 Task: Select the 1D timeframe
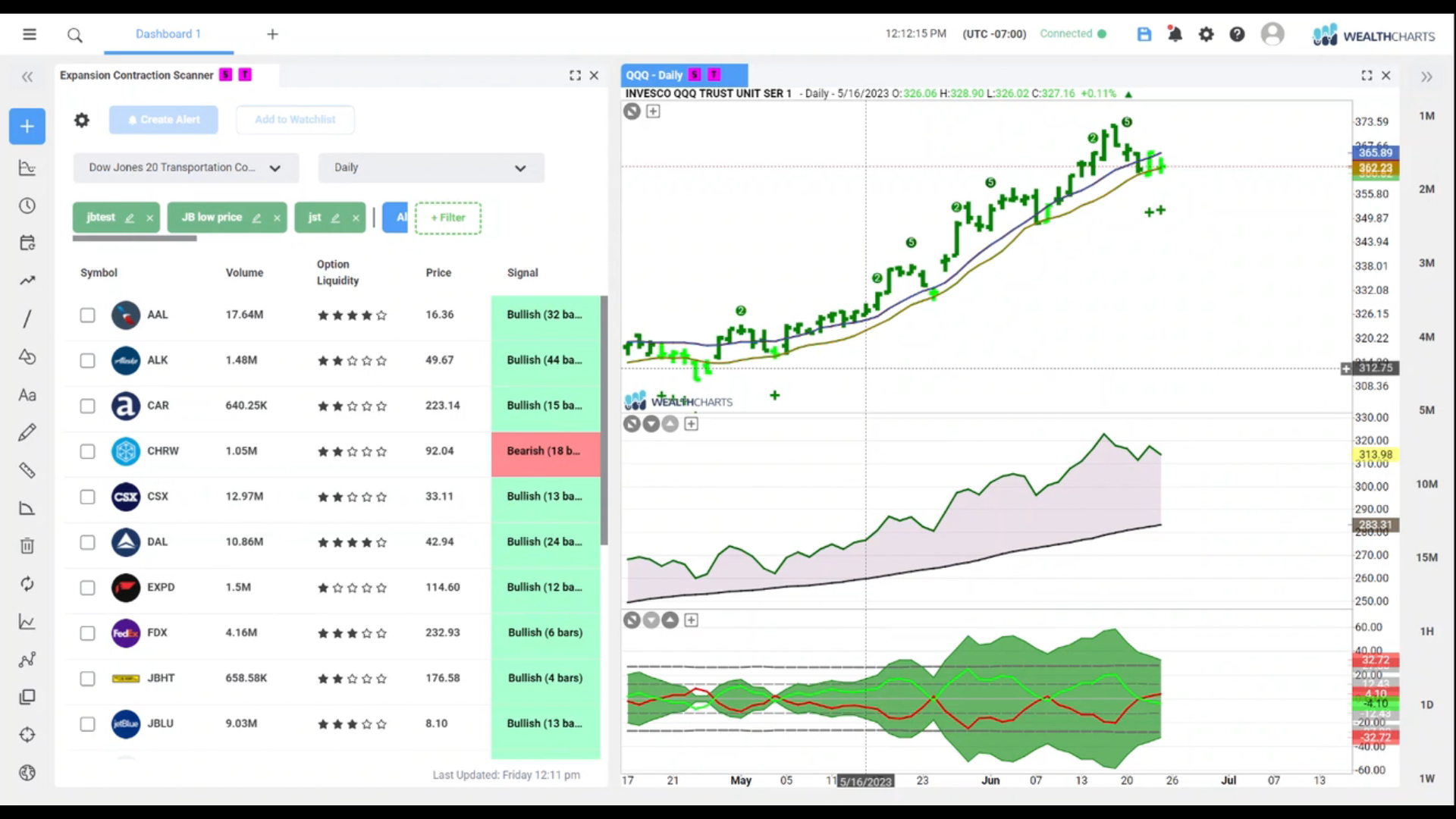pos(1426,704)
